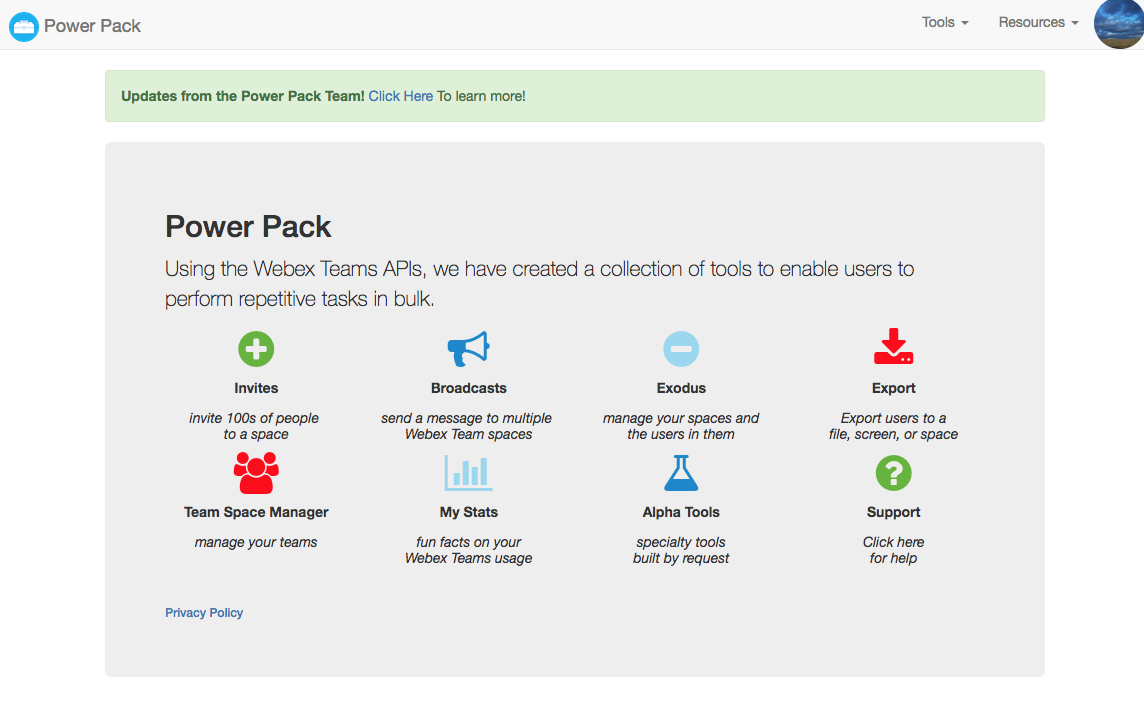Click 'specialty tools built by request' text
Image resolution: width=1144 pixels, height=710 pixels.
[x=681, y=550]
